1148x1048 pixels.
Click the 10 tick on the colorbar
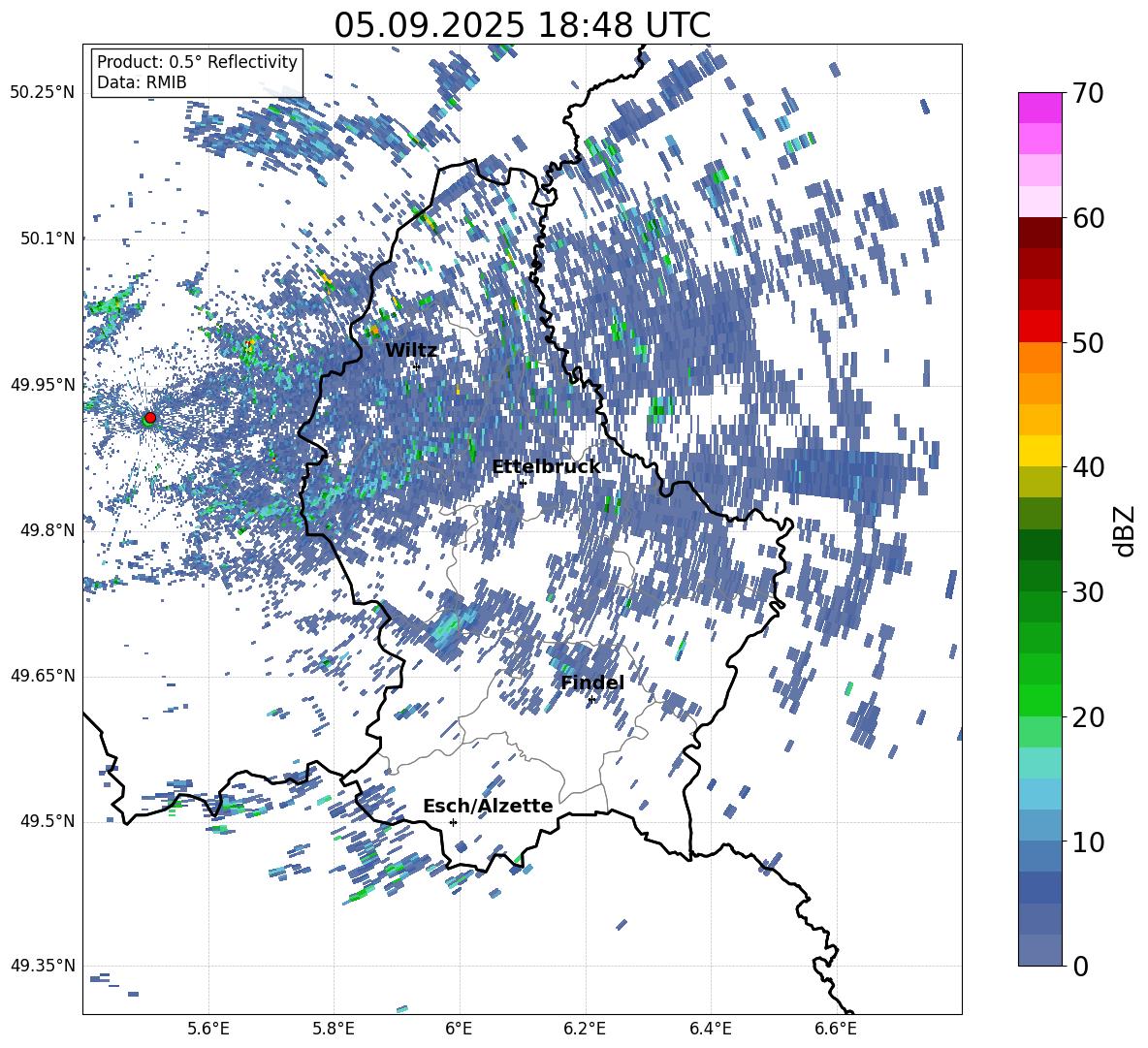click(1088, 842)
